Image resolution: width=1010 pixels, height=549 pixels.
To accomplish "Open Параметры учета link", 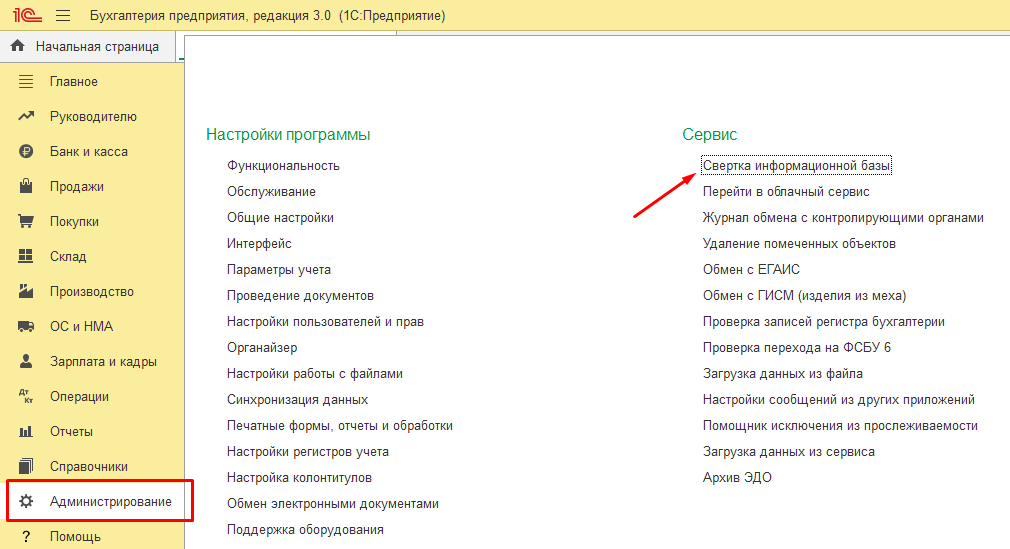I will tap(279, 269).
